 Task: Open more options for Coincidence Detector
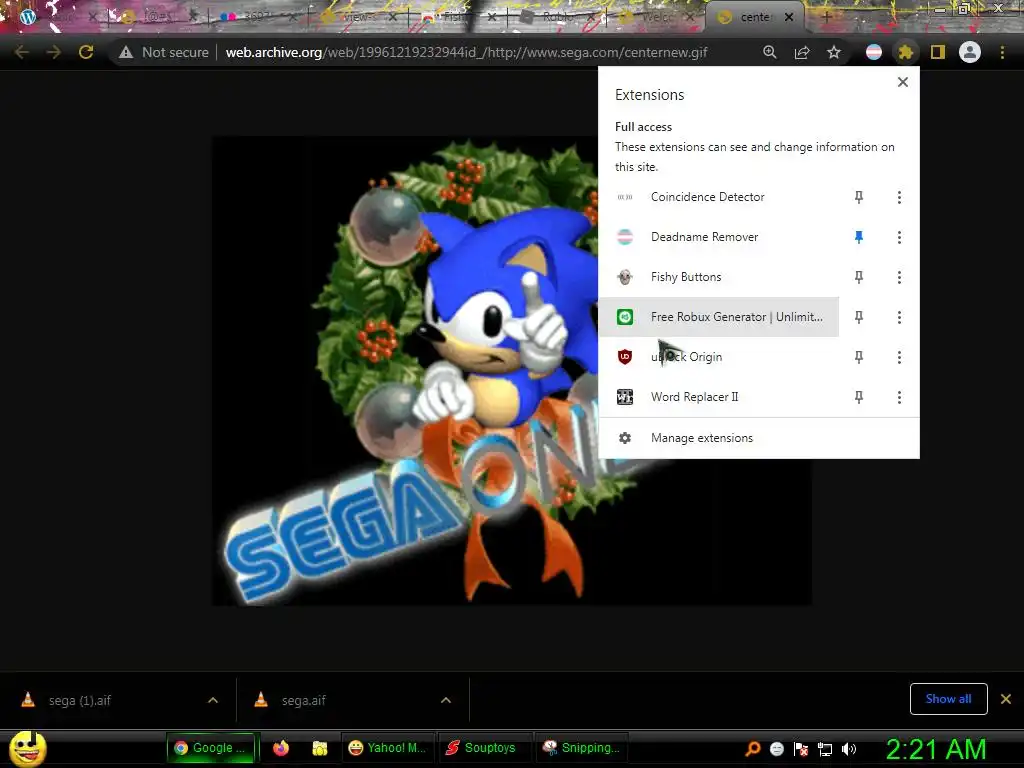tap(899, 197)
